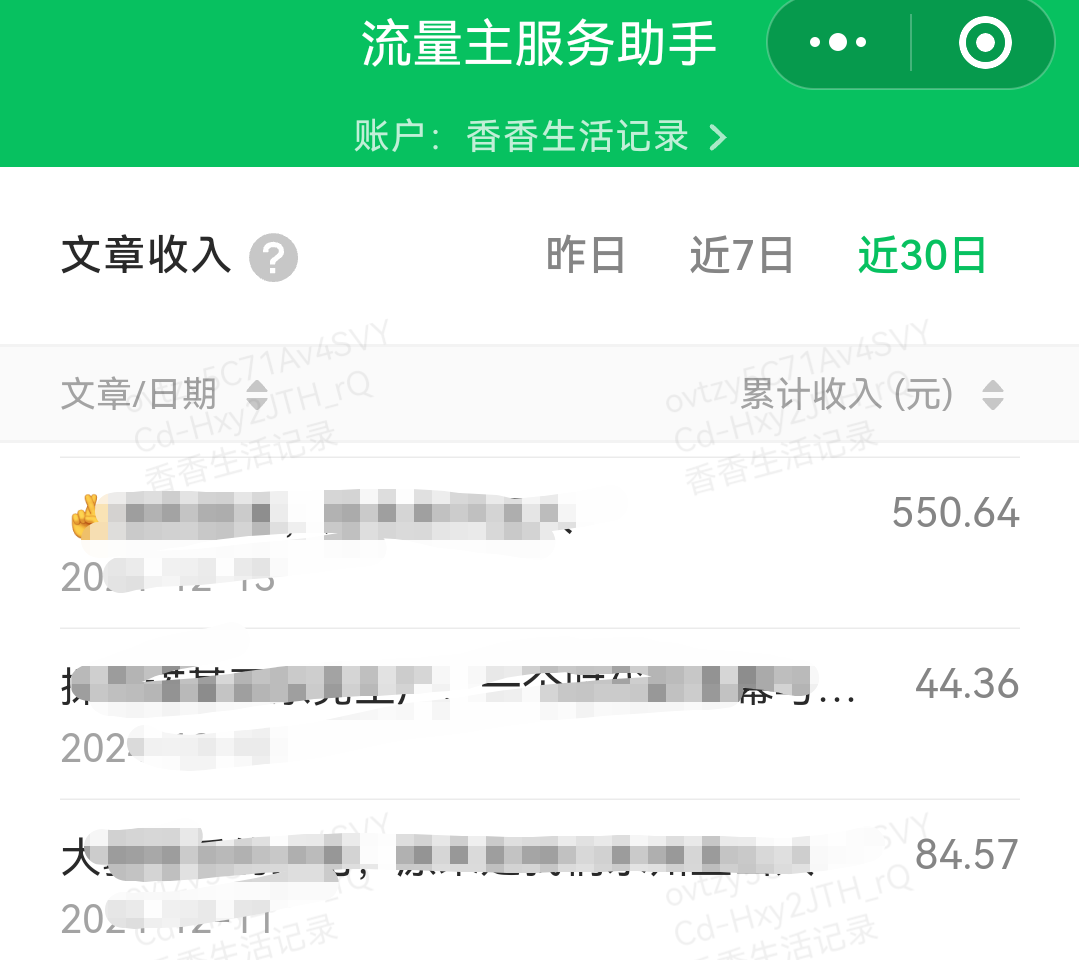Click the question mark help icon
Viewport: 1079px width, 960px height.
273,258
